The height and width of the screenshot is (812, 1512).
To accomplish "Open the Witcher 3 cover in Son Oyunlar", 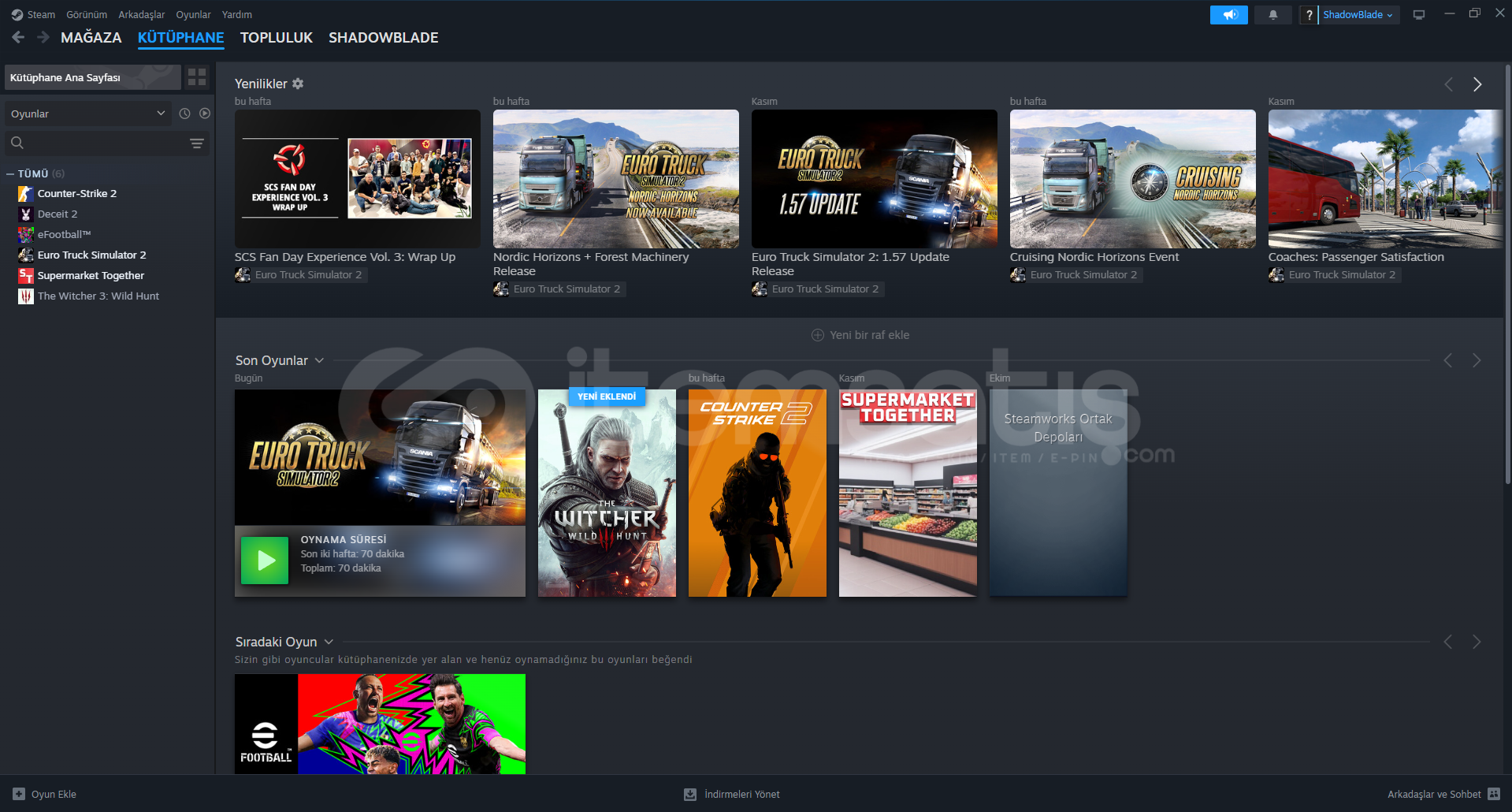I will [607, 493].
